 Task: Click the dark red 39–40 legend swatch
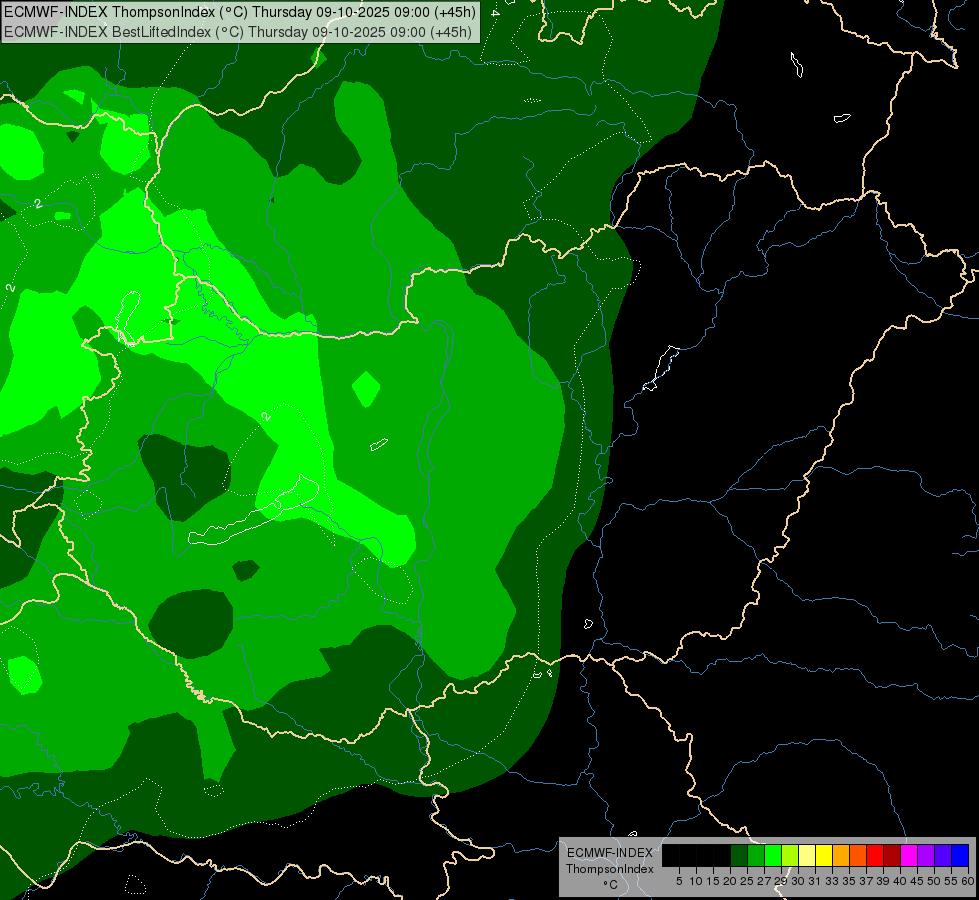[x=892, y=855]
